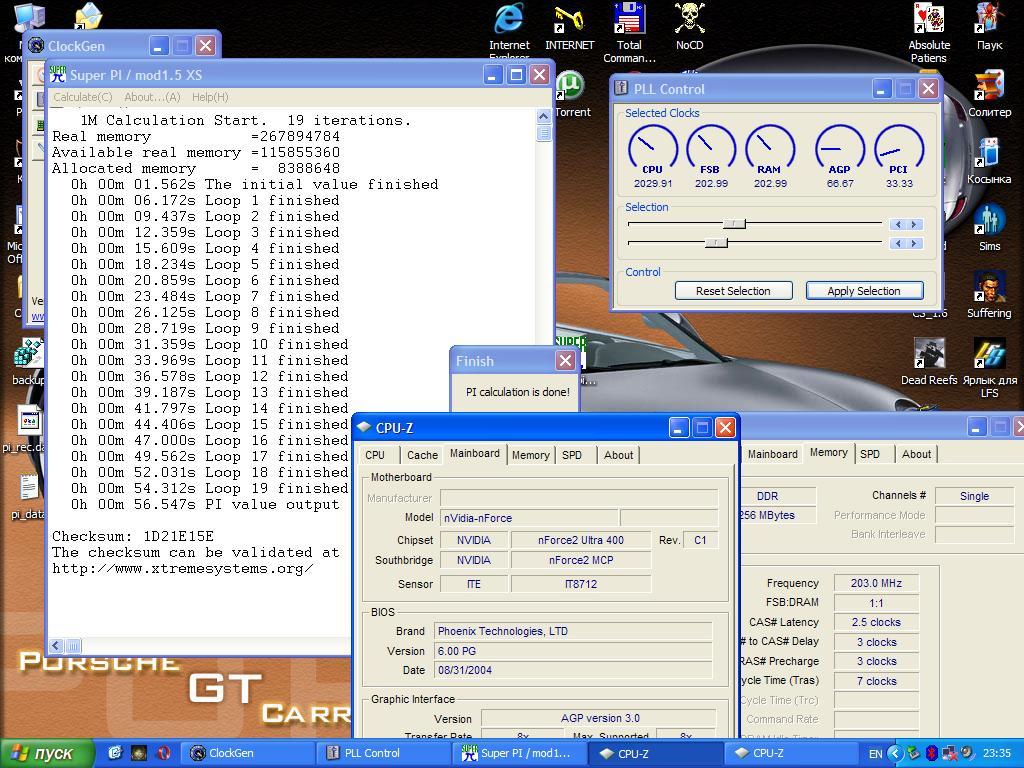The height and width of the screenshot is (768, 1024).
Task: Click EN language indicator in tray
Action: 875,753
